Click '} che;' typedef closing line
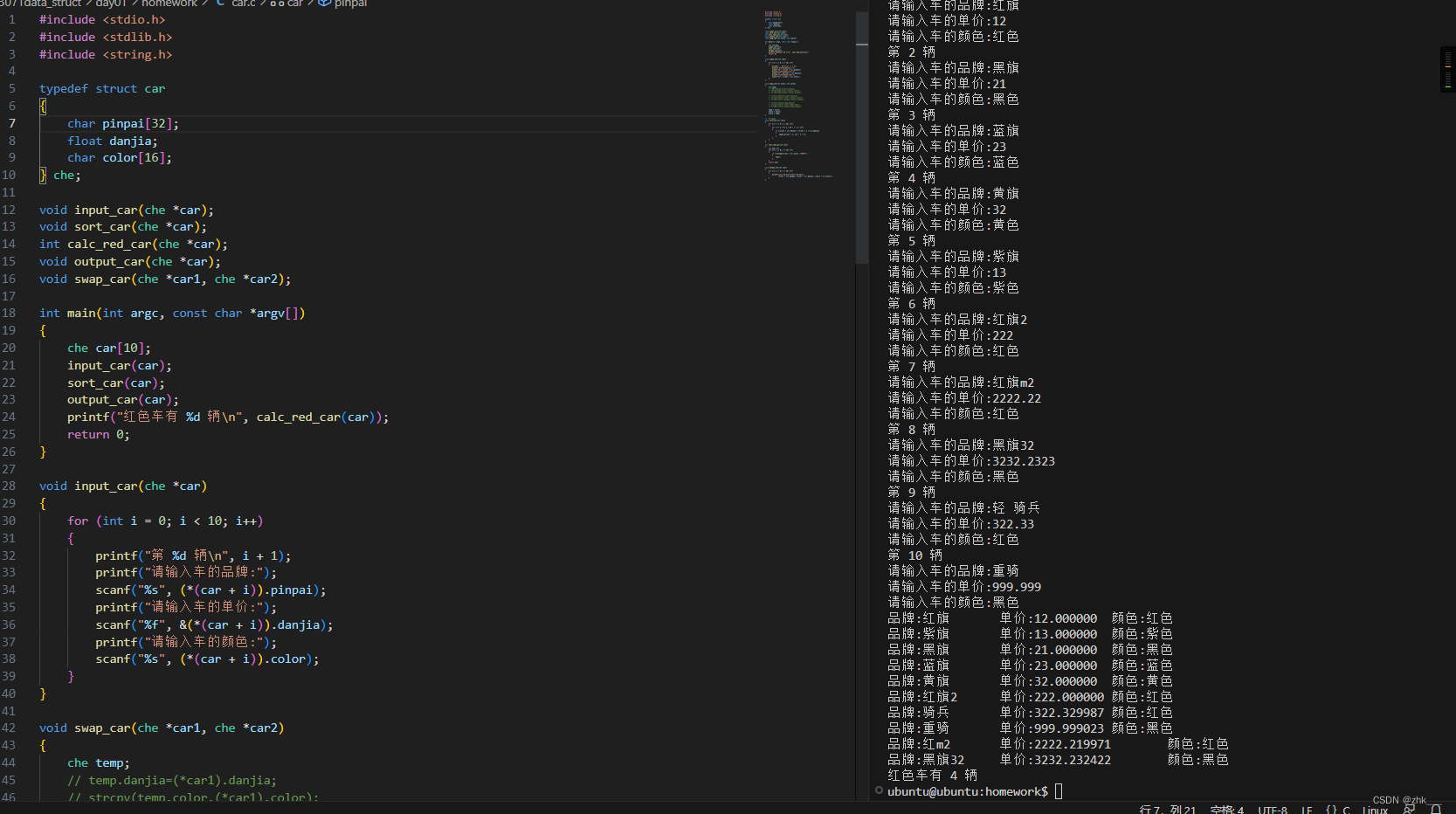The height and width of the screenshot is (814, 1456). (60, 175)
